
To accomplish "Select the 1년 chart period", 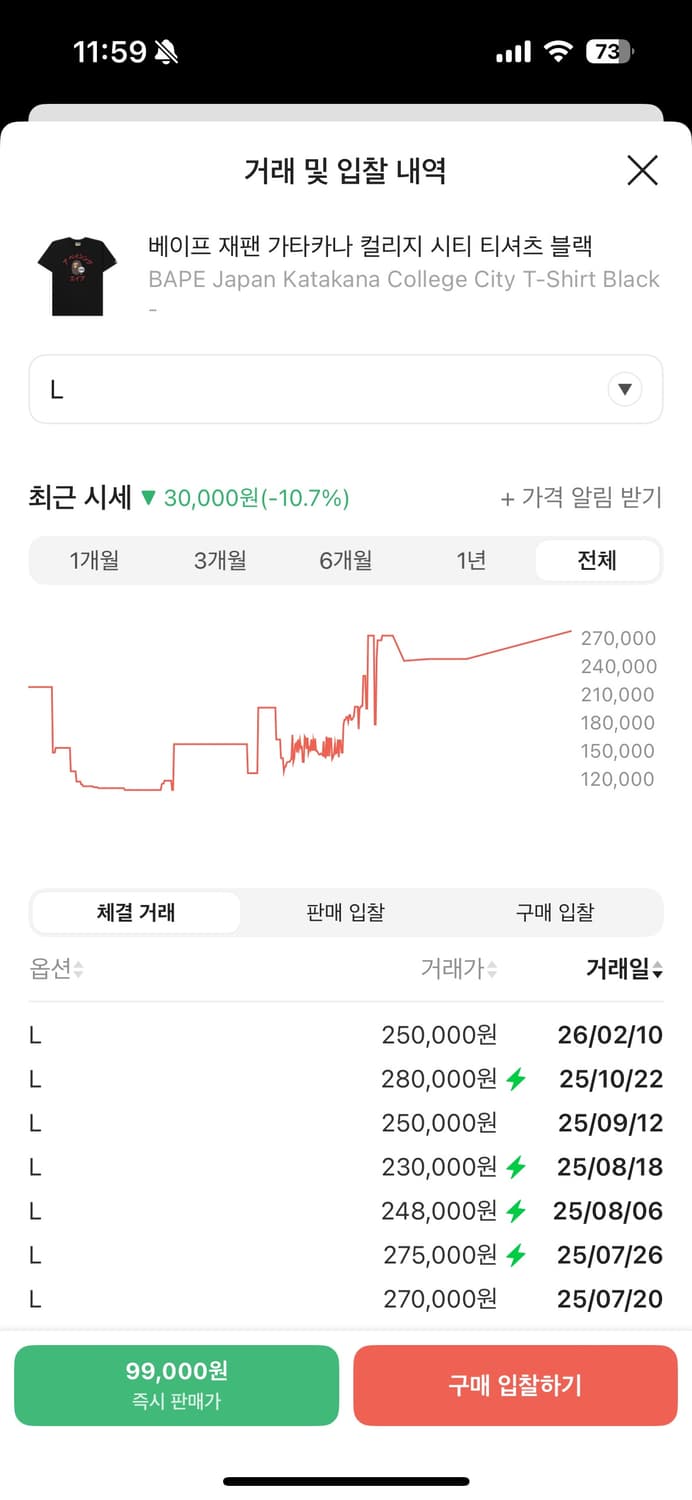I will [x=471, y=560].
